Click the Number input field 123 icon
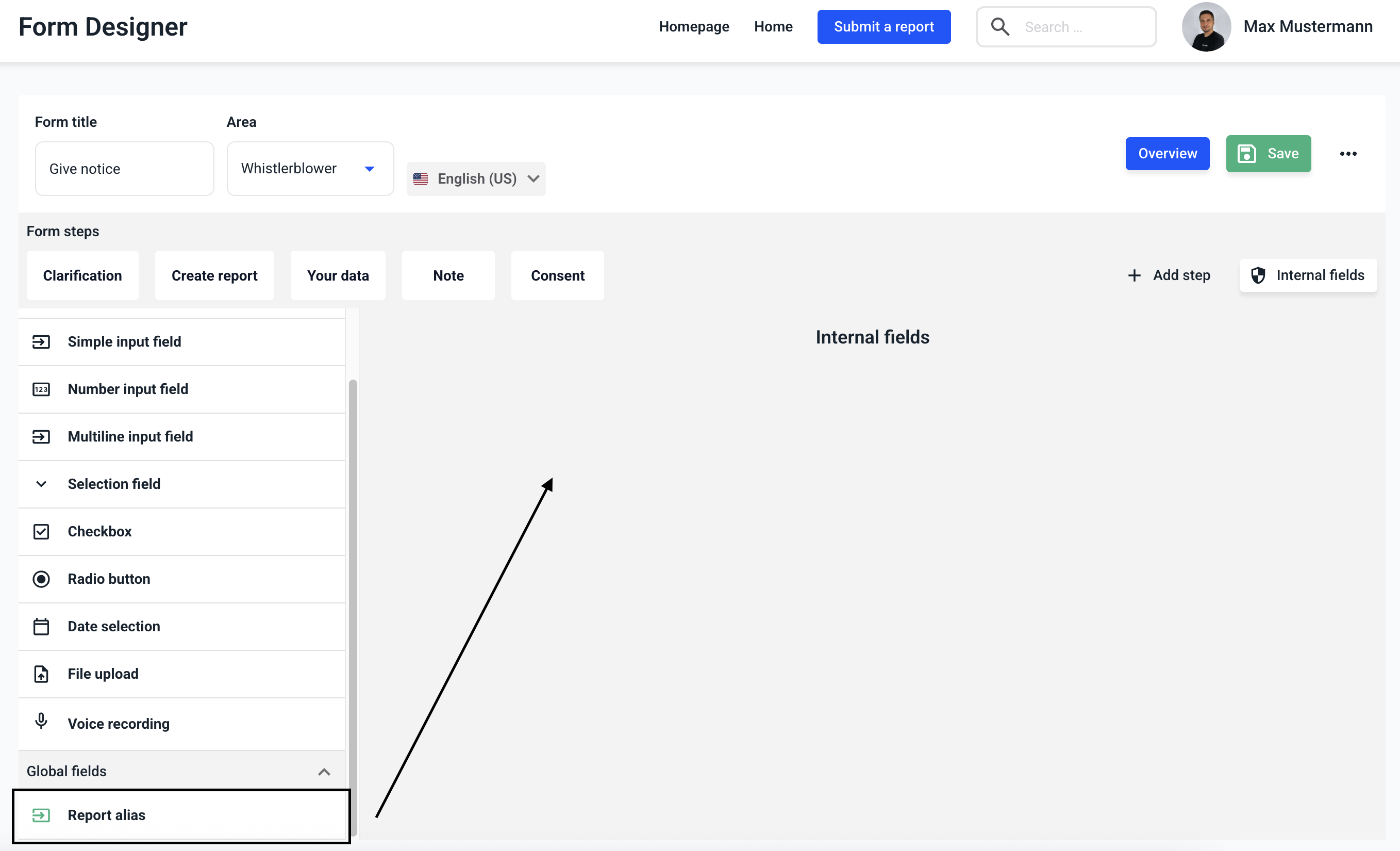Viewport: 1400px width, 851px height. click(x=41, y=389)
